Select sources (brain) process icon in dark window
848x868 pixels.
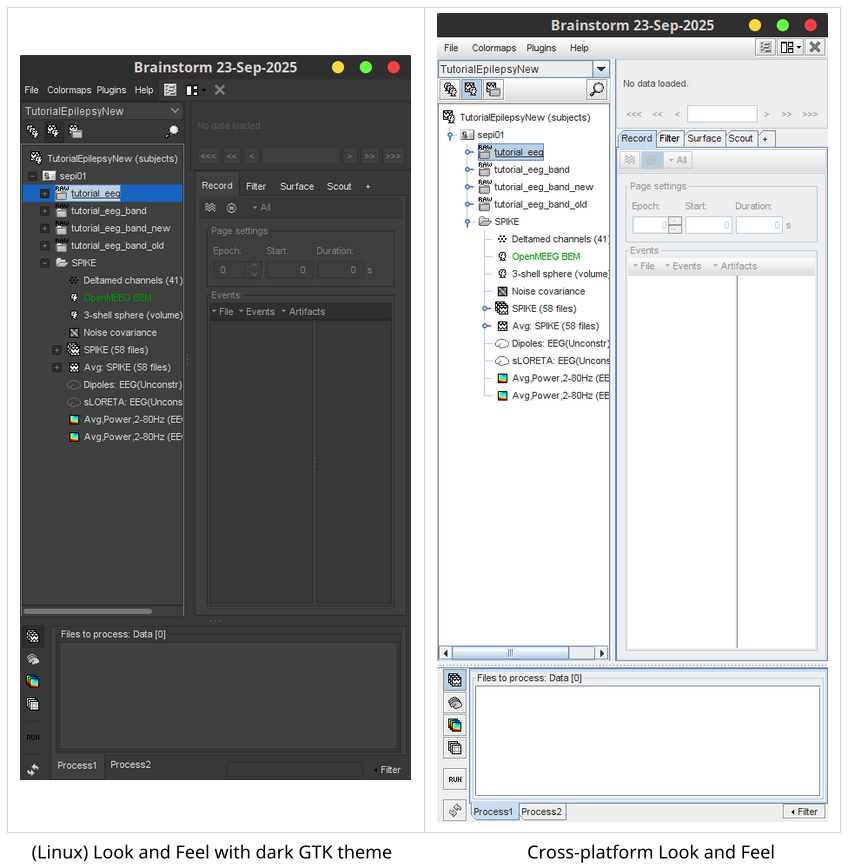(x=33, y=659)
